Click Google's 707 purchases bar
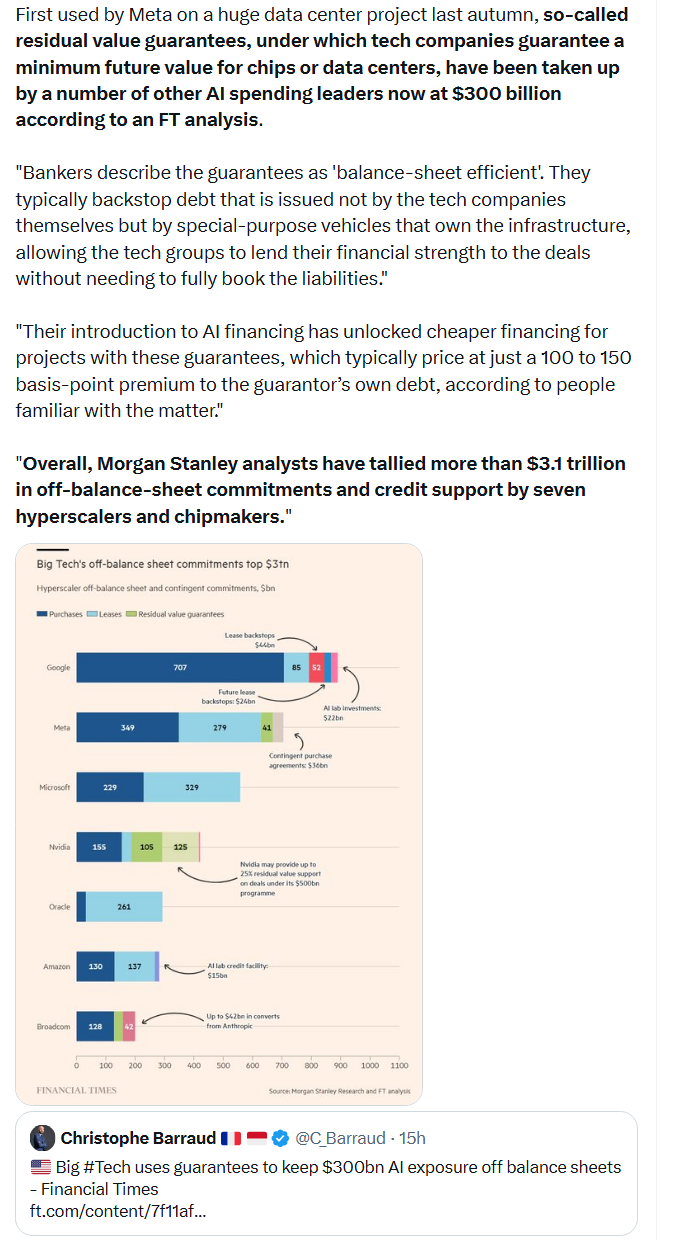The image size is (675, 1240). tap(180, 667)
